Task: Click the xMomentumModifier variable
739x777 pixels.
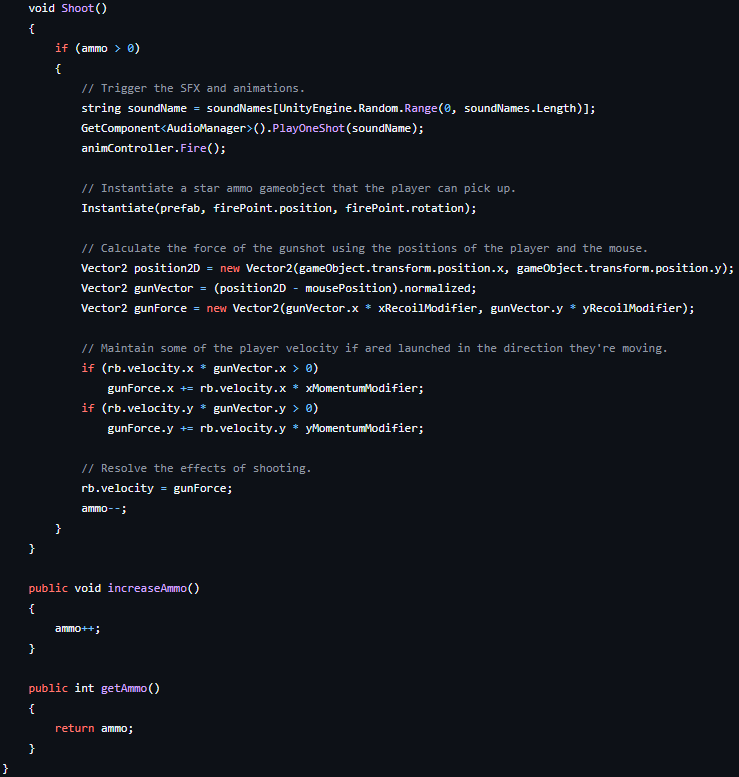Action: pyautogui.click(x=361, y=388)
